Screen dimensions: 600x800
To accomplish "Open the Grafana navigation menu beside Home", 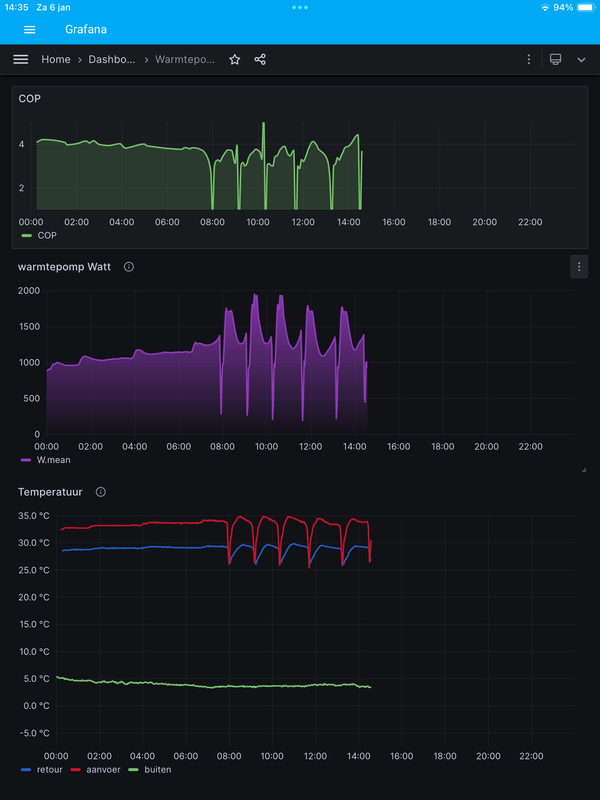I will coord(20,60).
